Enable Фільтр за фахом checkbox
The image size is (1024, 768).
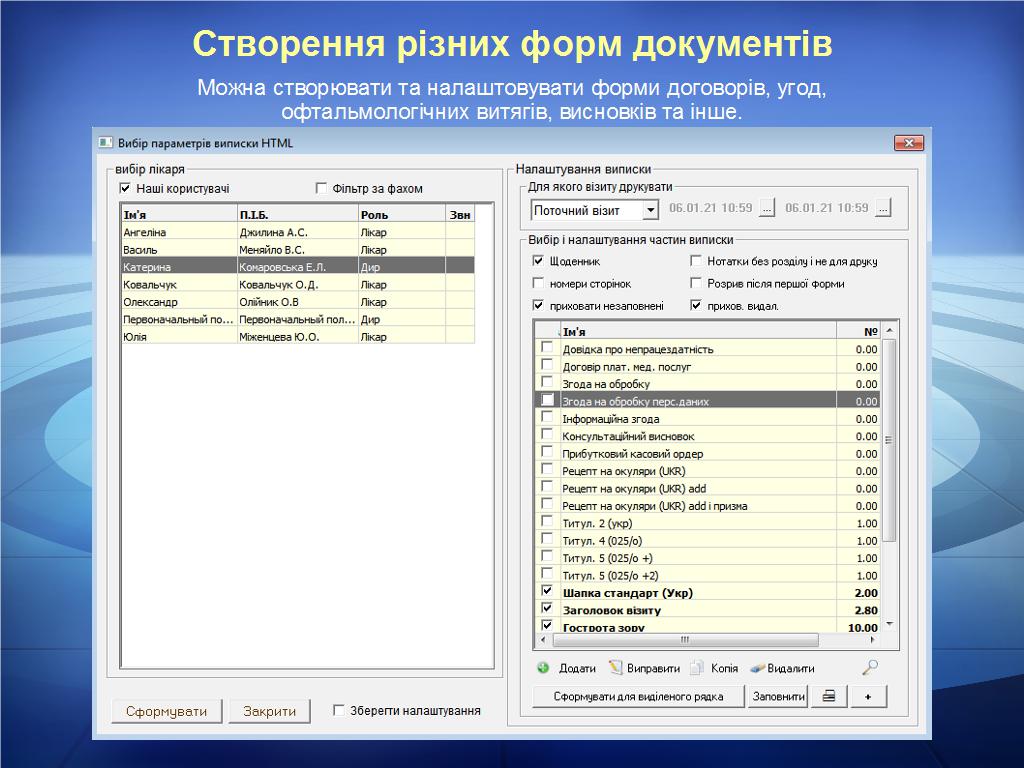coord(322,188)
